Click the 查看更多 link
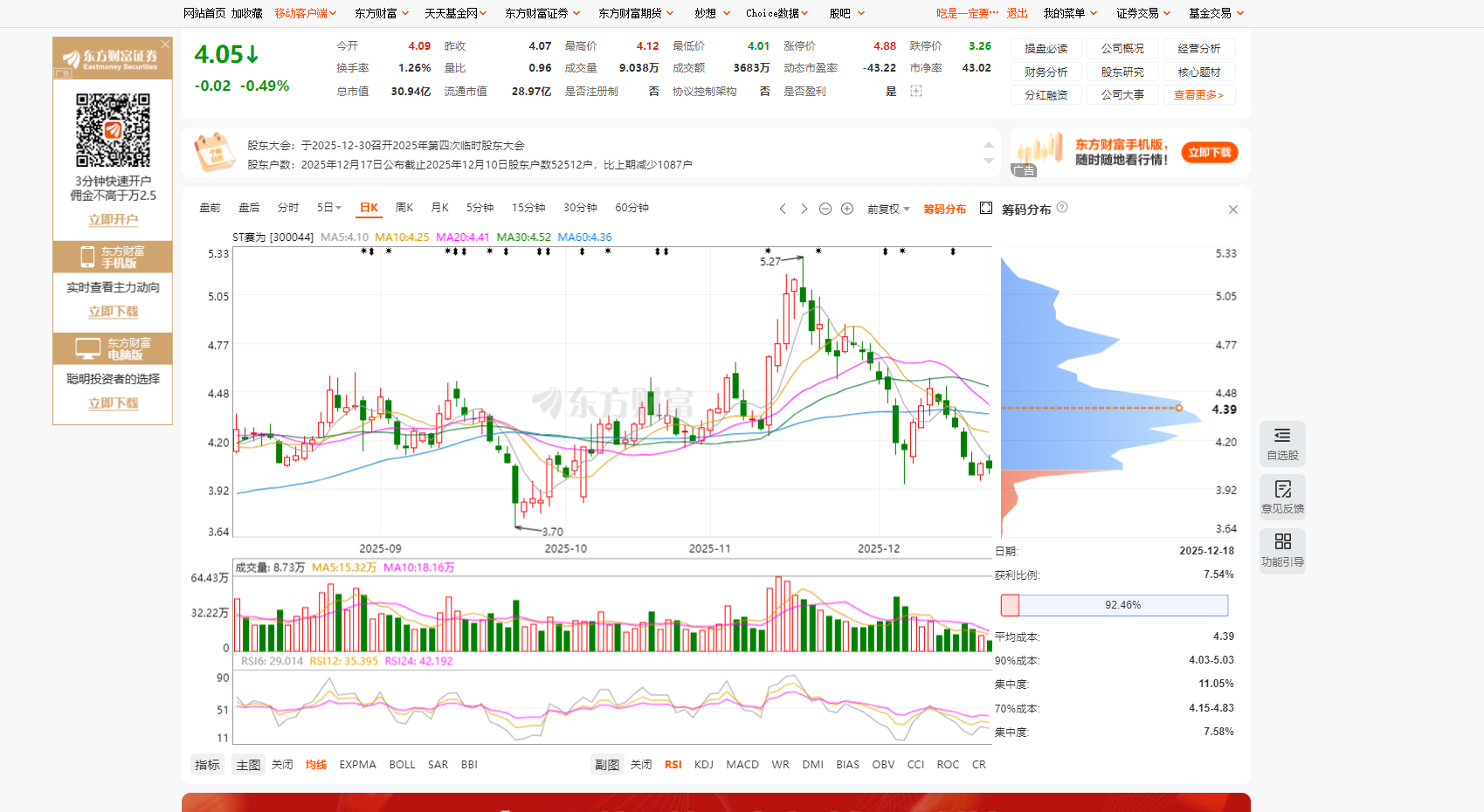Screen dimensions: 1484x812 pyautogui.click(x=1199, y=94)
